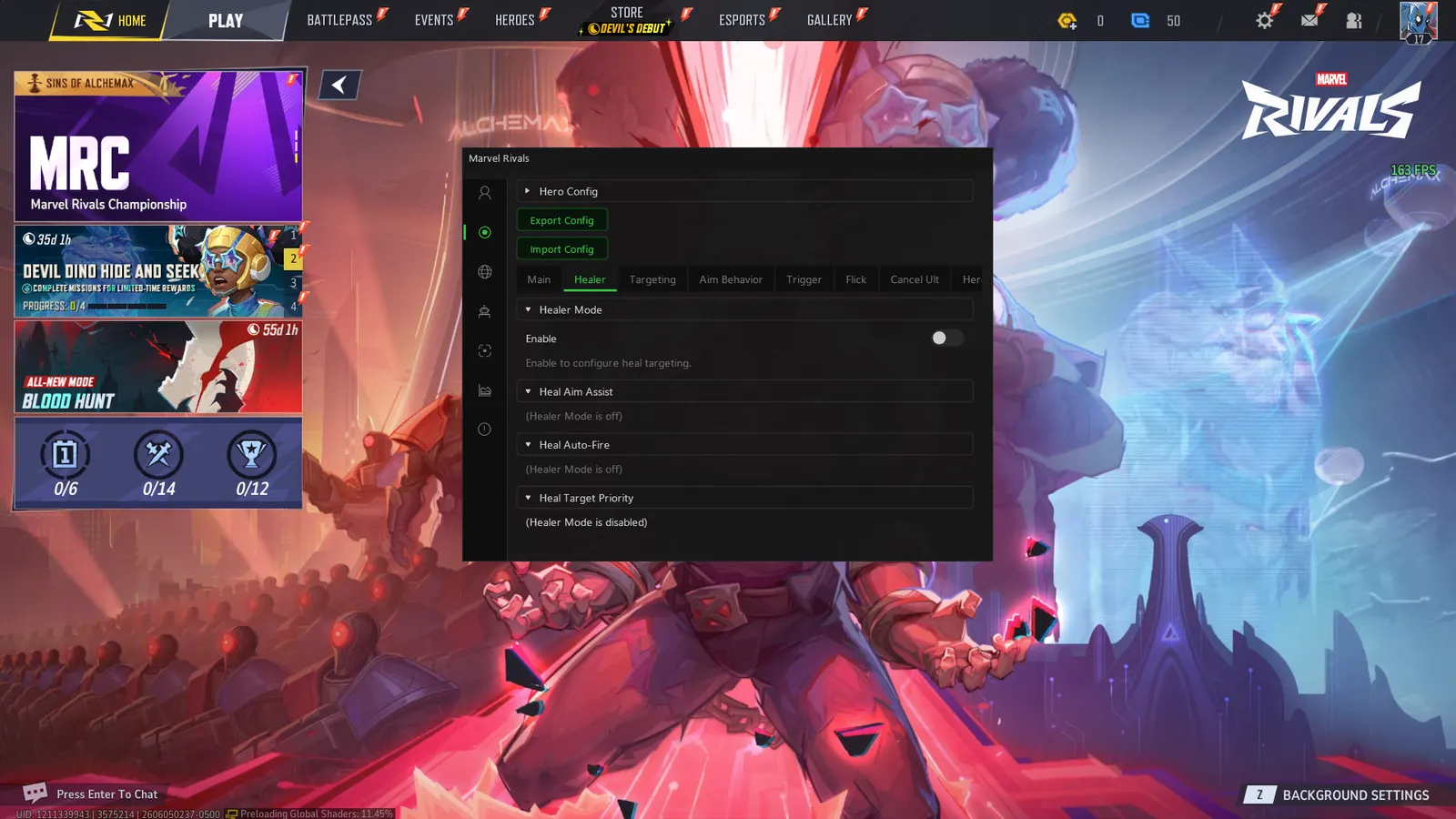The width and height of the screenshot is (1456, 819).
Task: Select the Healer tab
Action: [x=590, y=279]
